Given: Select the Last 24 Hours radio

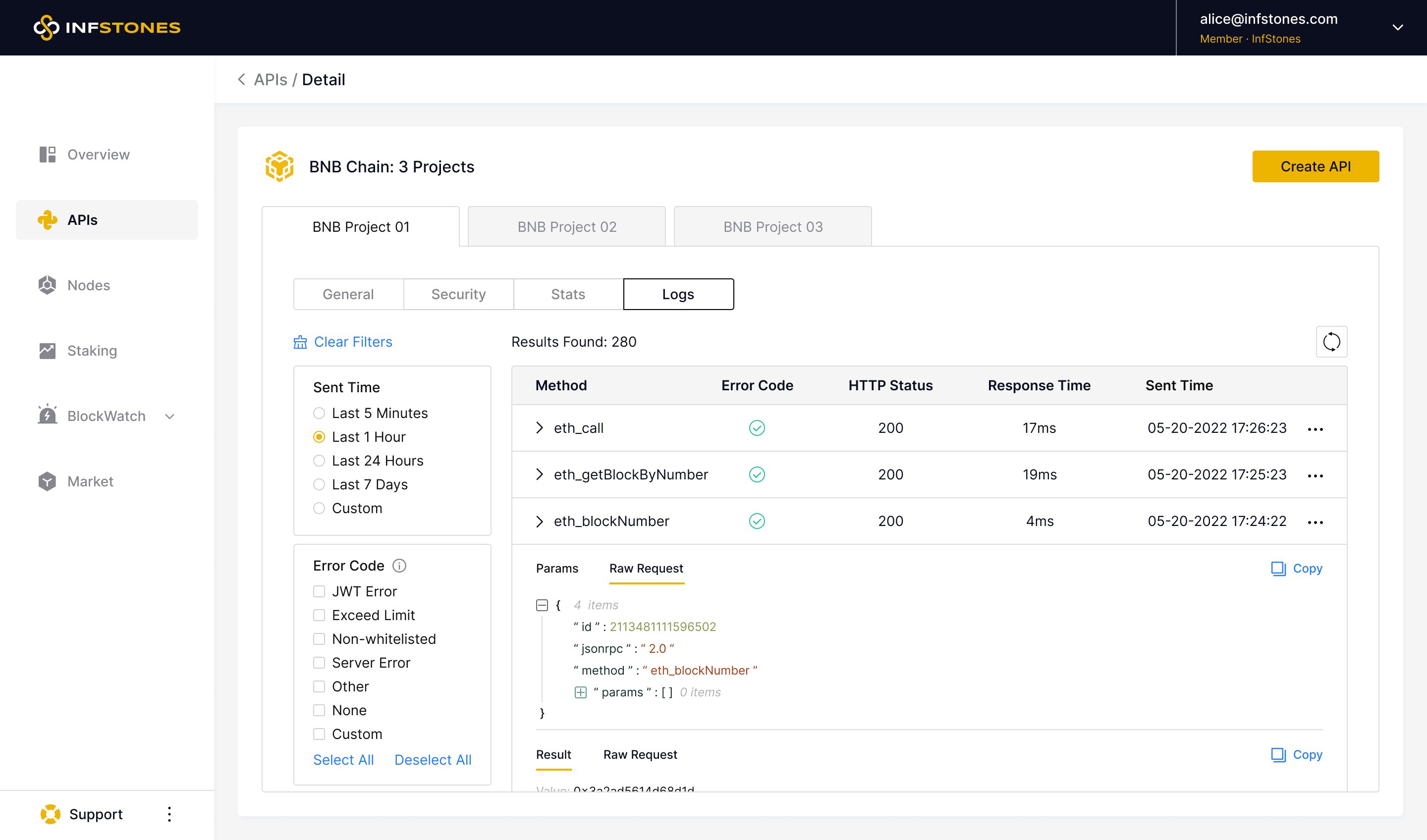Looking at the screenshot, I should click(x=320, y=461).
